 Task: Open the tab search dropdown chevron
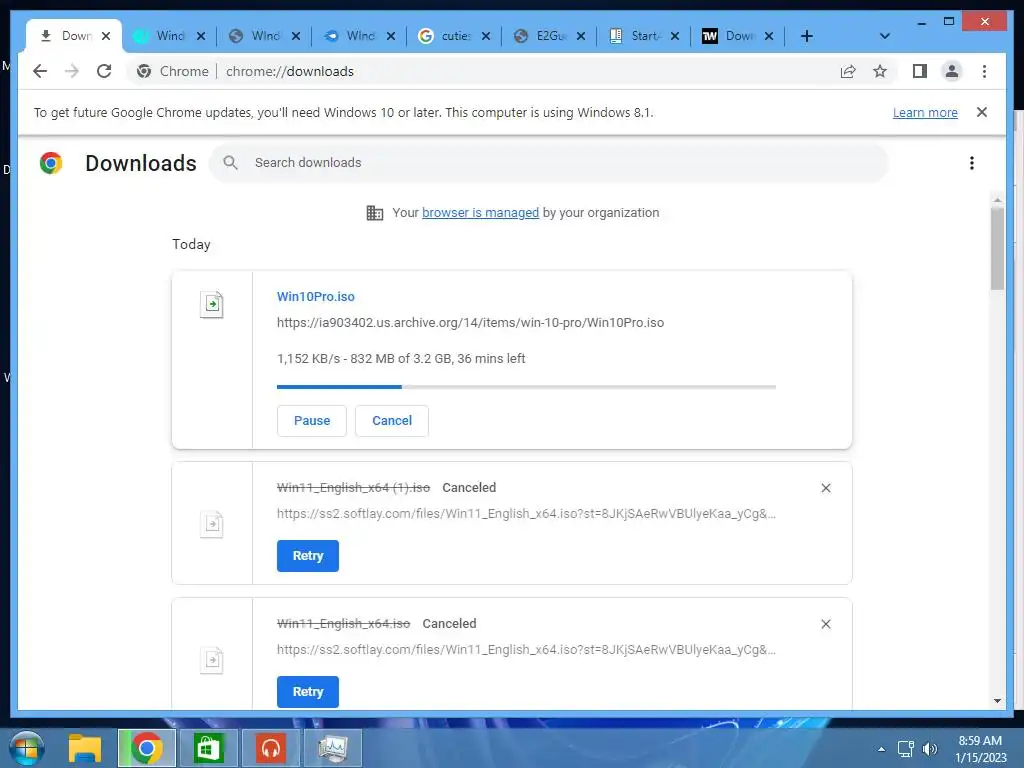coord(884,36)
